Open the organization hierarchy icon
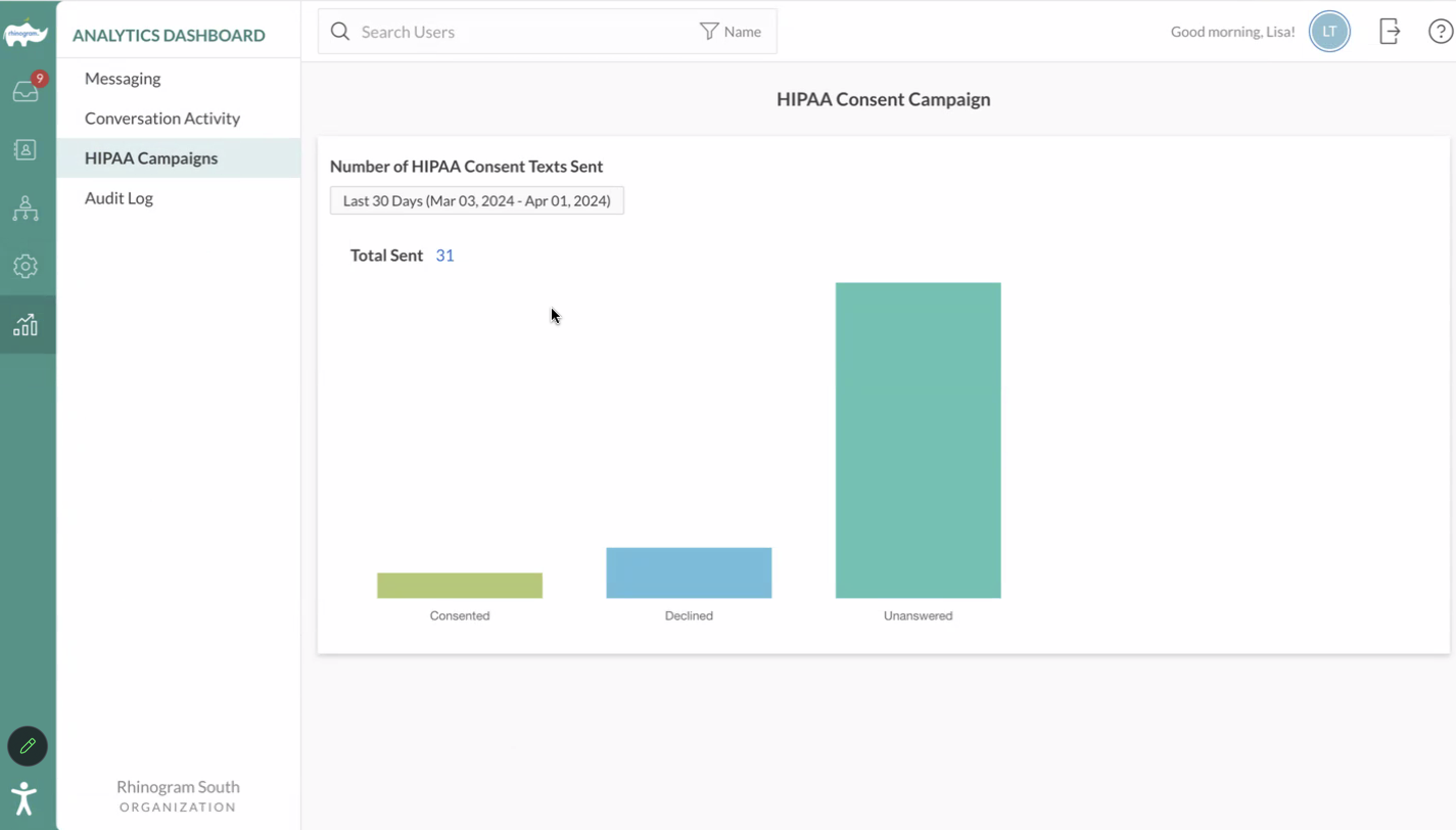This screenshot has height=830, width=1456. click(x=26, y=208)
